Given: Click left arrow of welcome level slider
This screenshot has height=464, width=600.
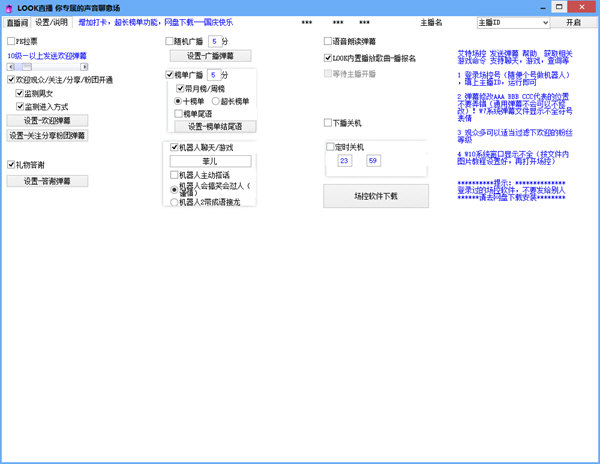Looking at the screenshot, I should click(11, 67).
